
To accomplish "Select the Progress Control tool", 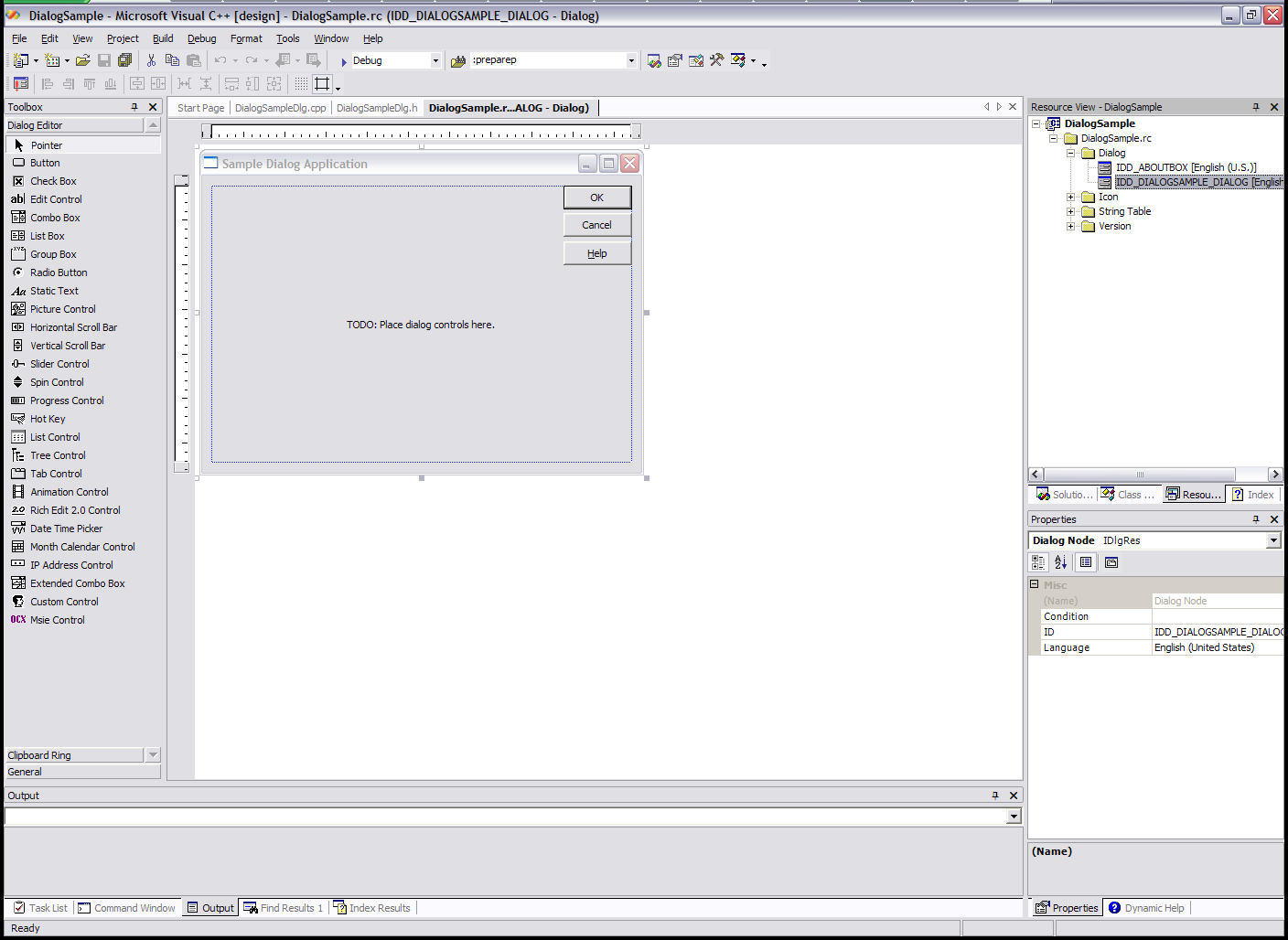I will coord(83,401).
